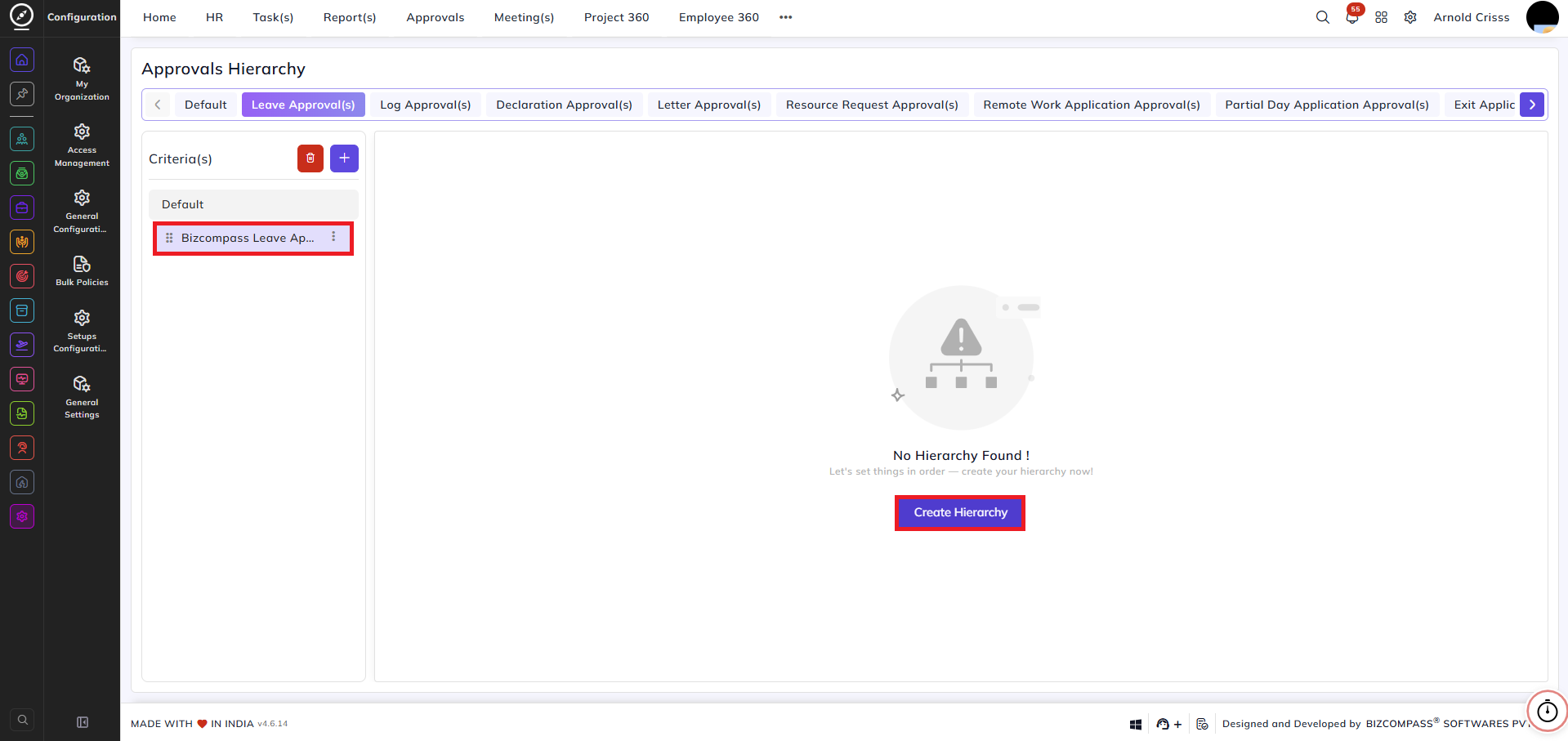Open the Home menu
This screenshot has height=741, width=1568.
[159, 17]
